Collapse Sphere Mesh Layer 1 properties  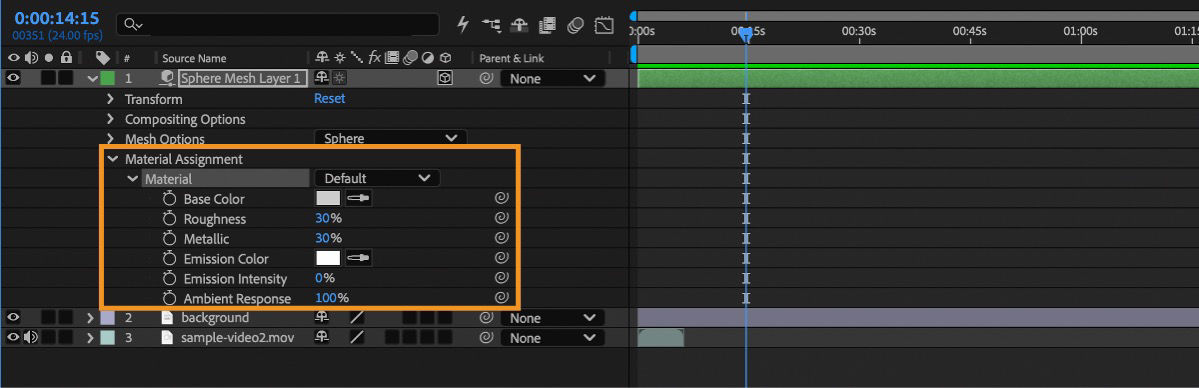tap(93, 78)
